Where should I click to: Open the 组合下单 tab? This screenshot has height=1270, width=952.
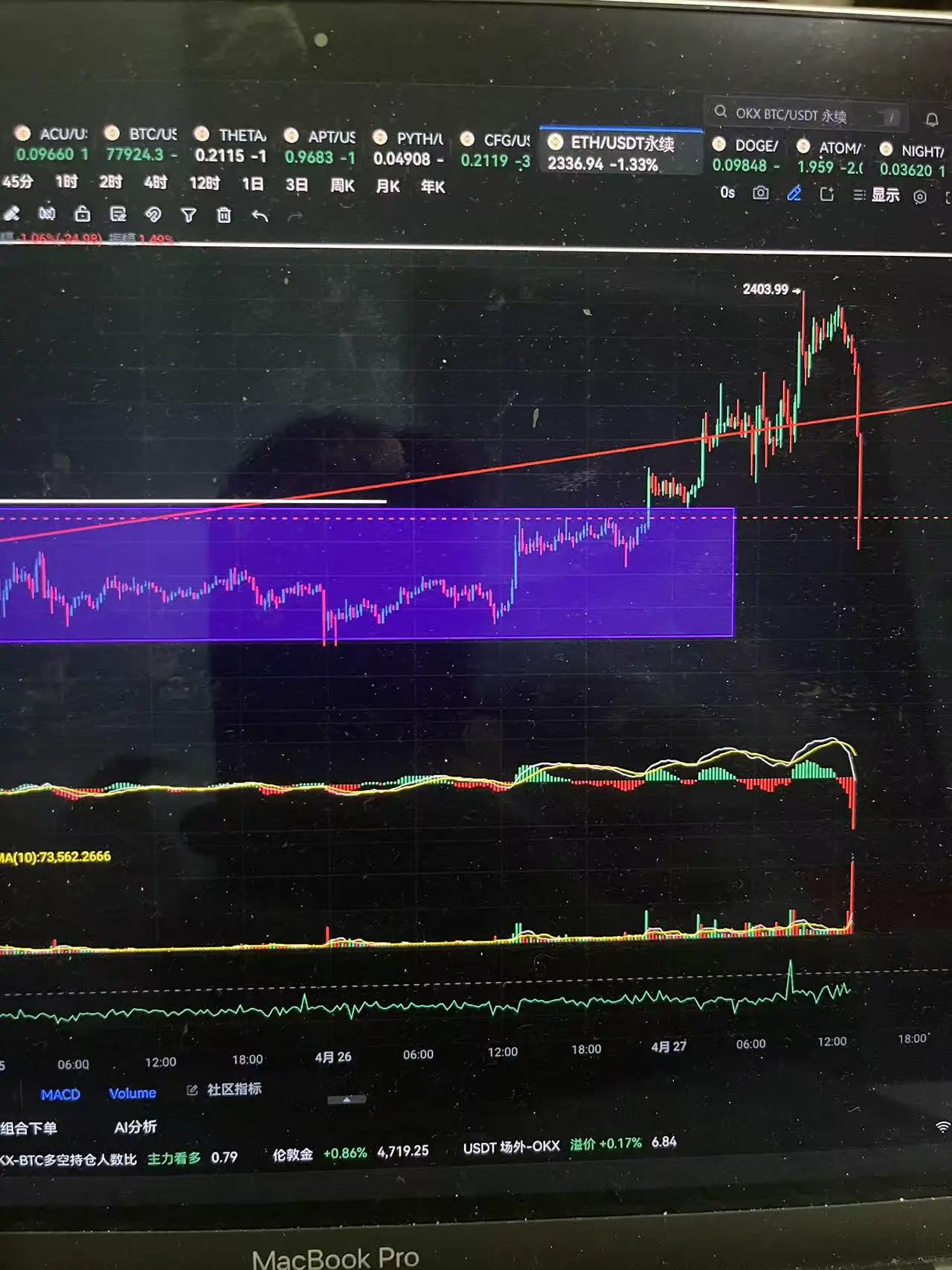point(29,1128)
